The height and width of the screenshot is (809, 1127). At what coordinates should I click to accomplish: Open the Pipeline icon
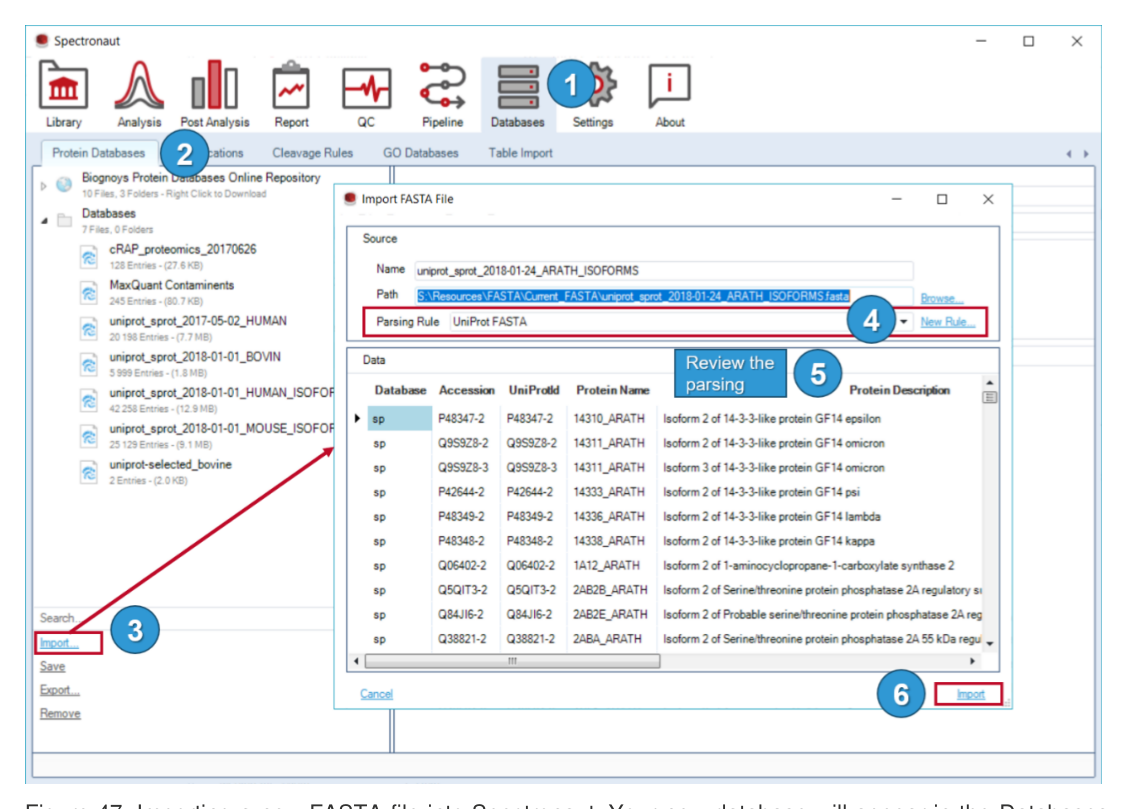point(443,86)
